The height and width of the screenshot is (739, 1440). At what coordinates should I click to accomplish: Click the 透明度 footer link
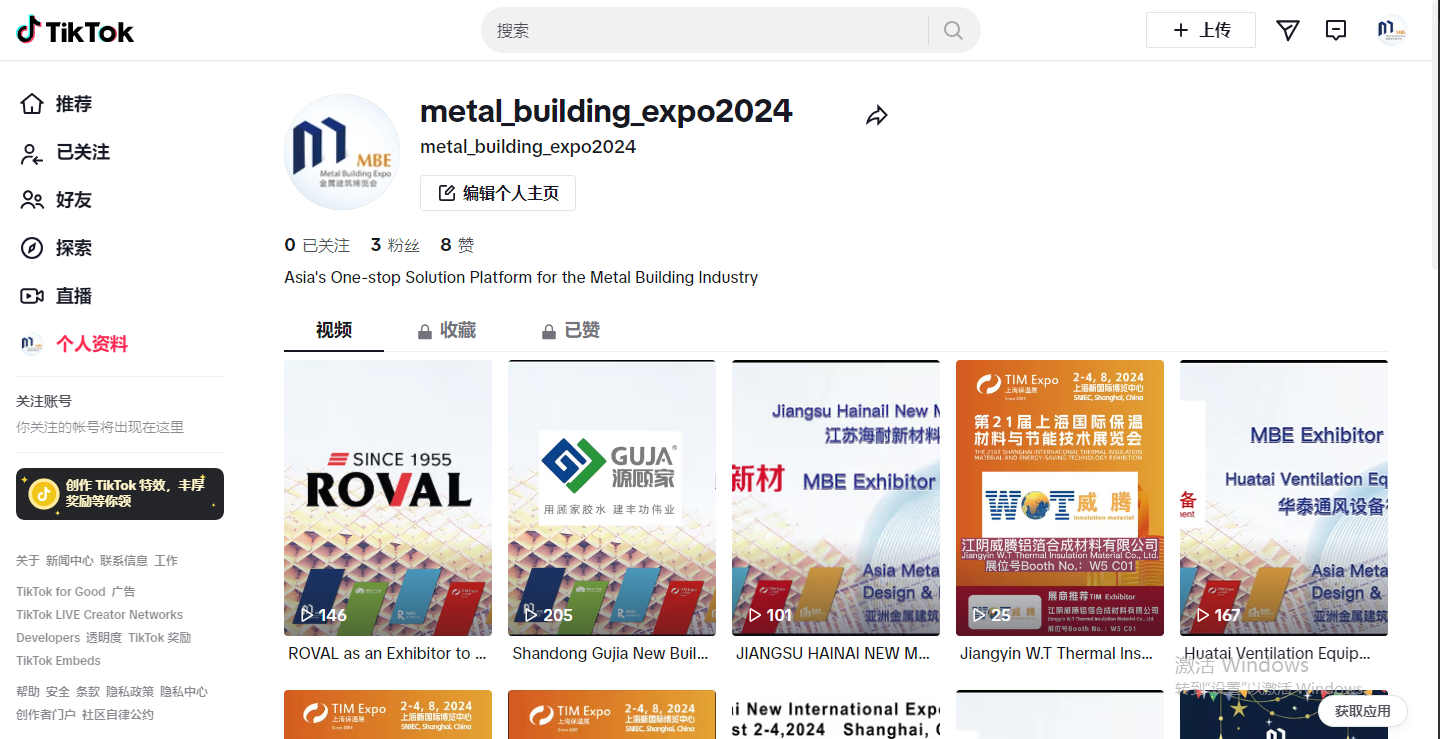point(104,638)
